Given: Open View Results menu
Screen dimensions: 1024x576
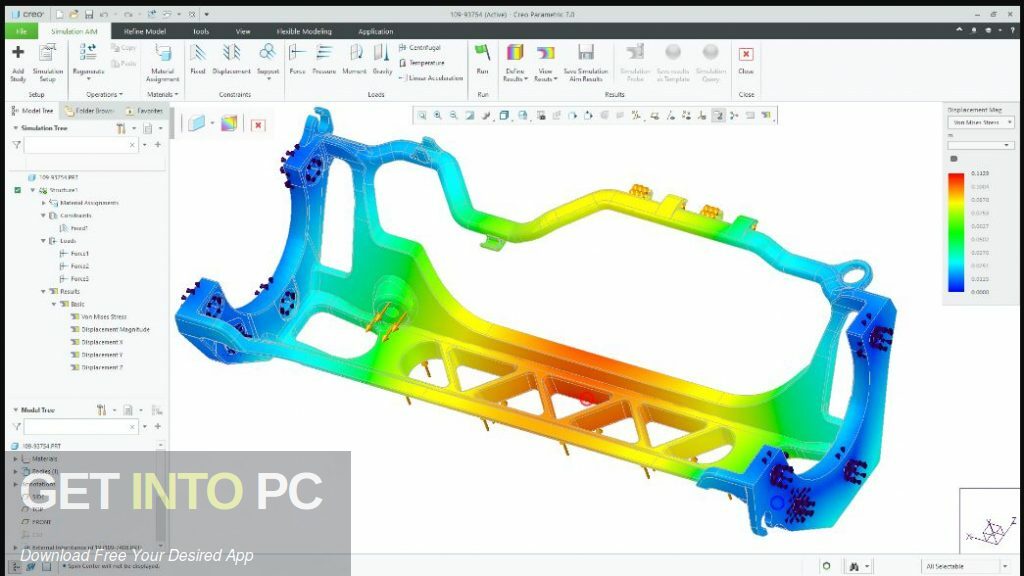Looking at the screenshot, I should (x=545, y=63).
